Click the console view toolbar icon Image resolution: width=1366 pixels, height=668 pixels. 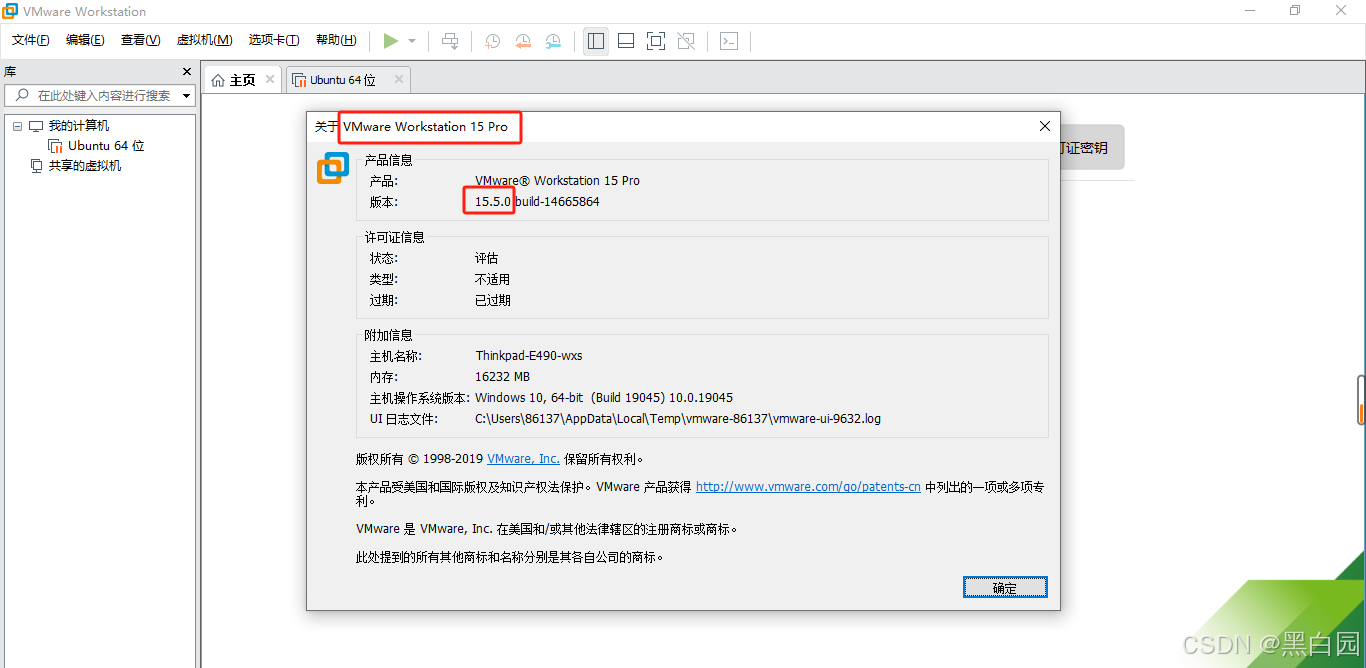730,41
